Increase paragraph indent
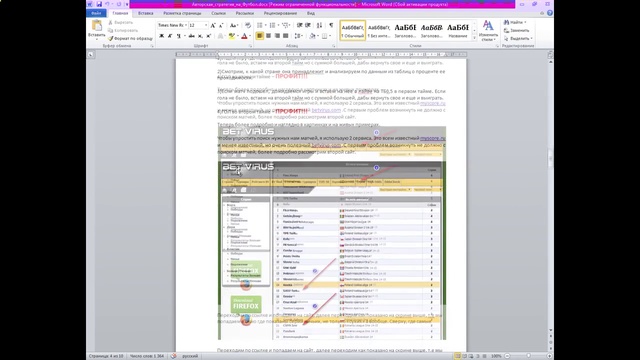 pyautogui.click(x=308, y=25)
